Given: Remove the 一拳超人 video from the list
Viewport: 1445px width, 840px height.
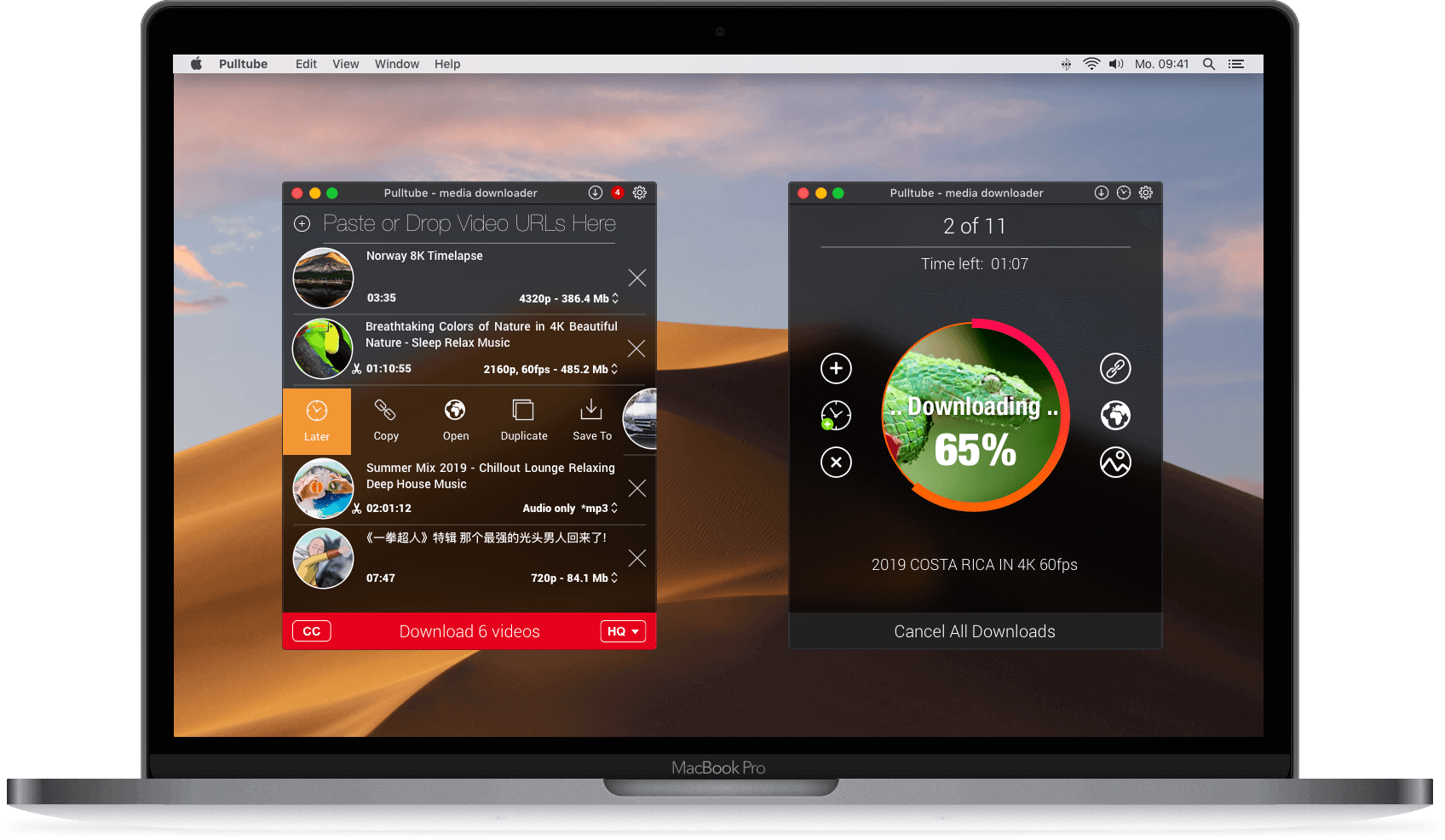Looking at the screenshot, I should tap(637, 558).
